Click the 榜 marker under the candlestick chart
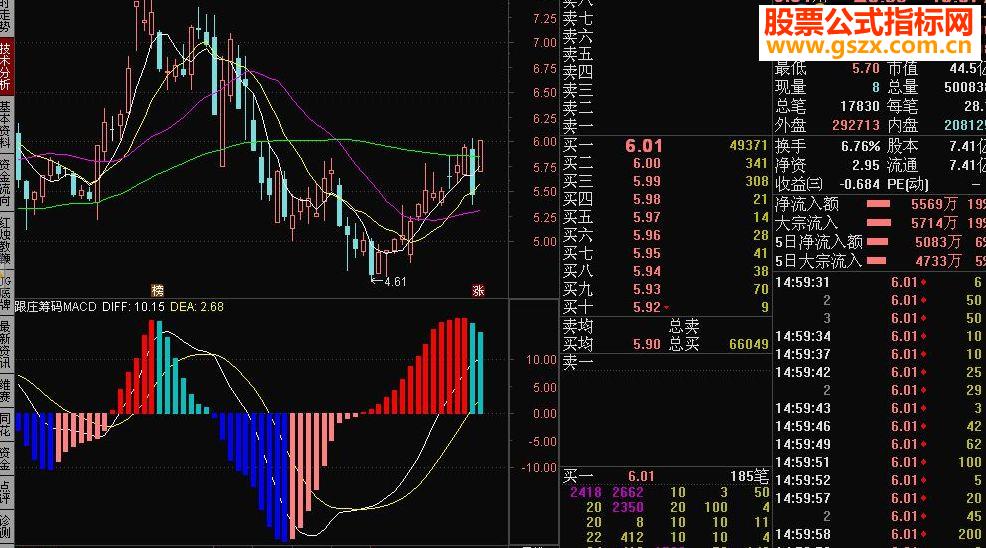Screen dimensions: 986x548 158,290
